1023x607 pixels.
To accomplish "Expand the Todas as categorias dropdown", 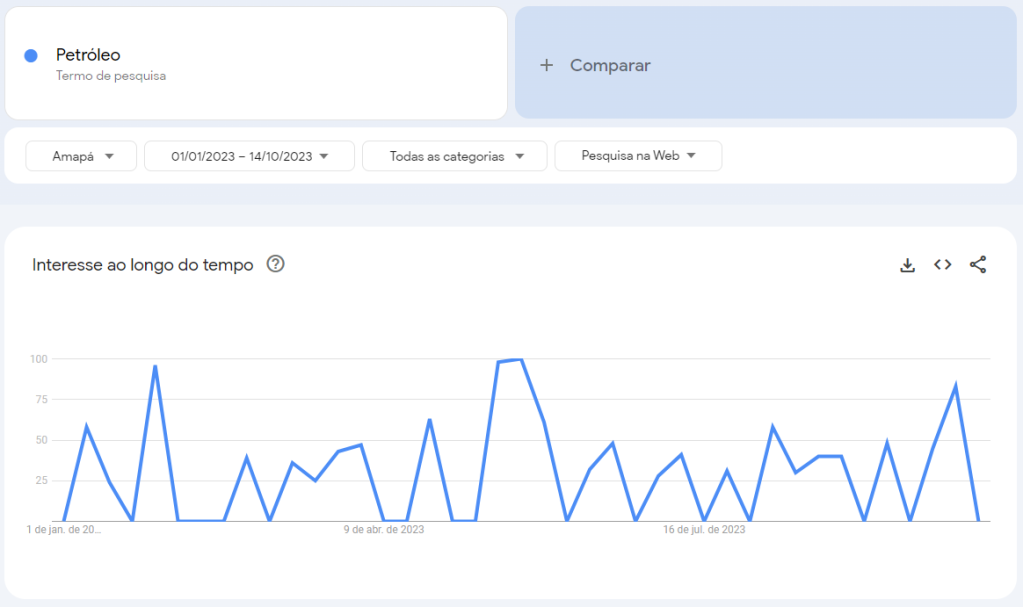I will tap(454, 156).
